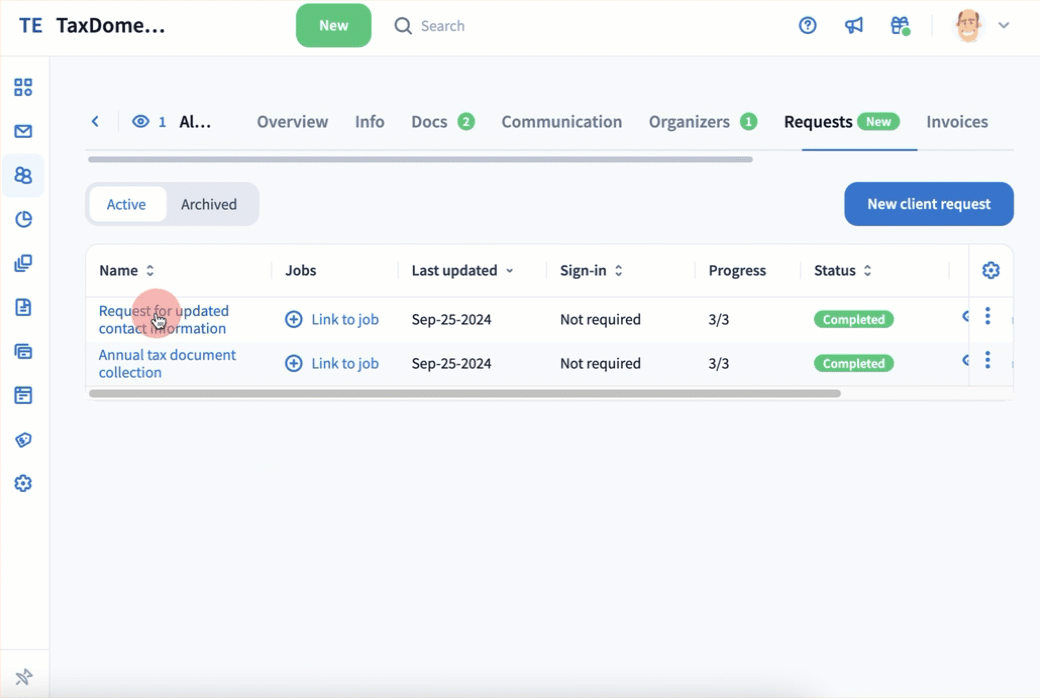Click the pin sidebar icon at bottom
Image resolution: width=1040 pixels, height=698 pixels.
(x=24, y=677)
